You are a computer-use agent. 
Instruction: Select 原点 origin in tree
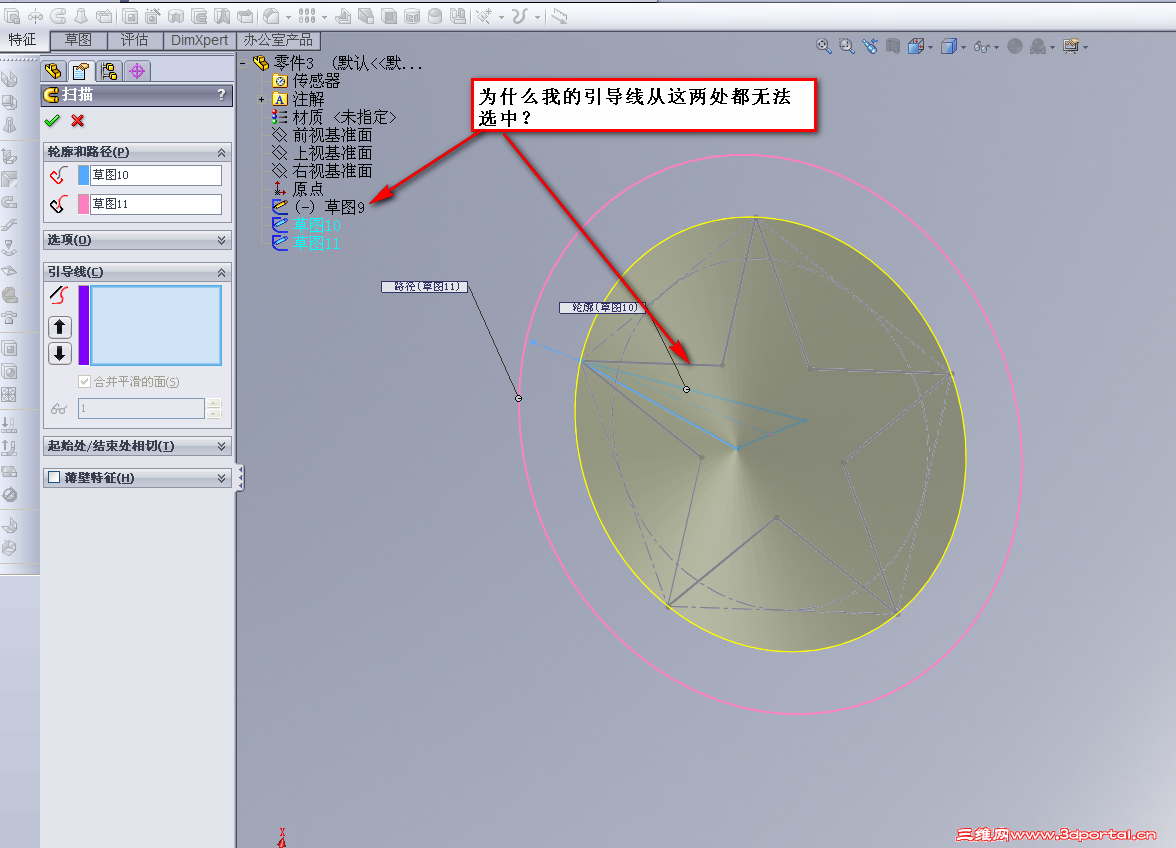[x=308, y=189]
